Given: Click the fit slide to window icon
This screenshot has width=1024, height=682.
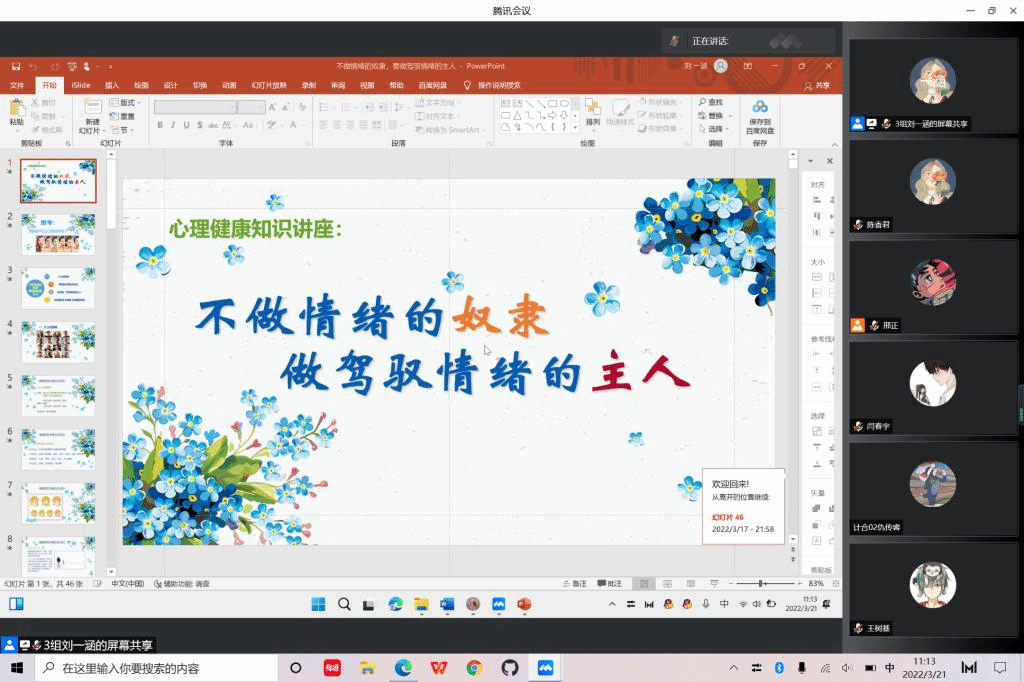Looking at the screenshot, I should 835,583.
